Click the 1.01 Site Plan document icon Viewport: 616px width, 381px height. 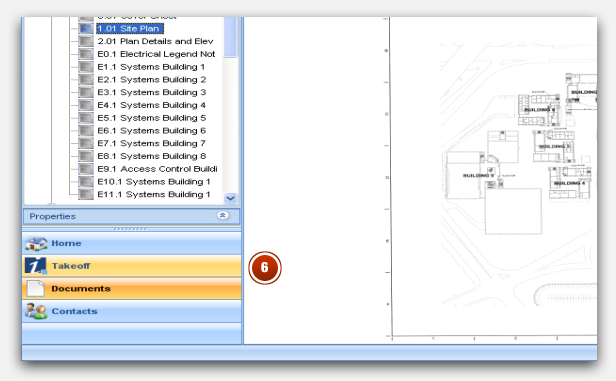click(86, 28)
